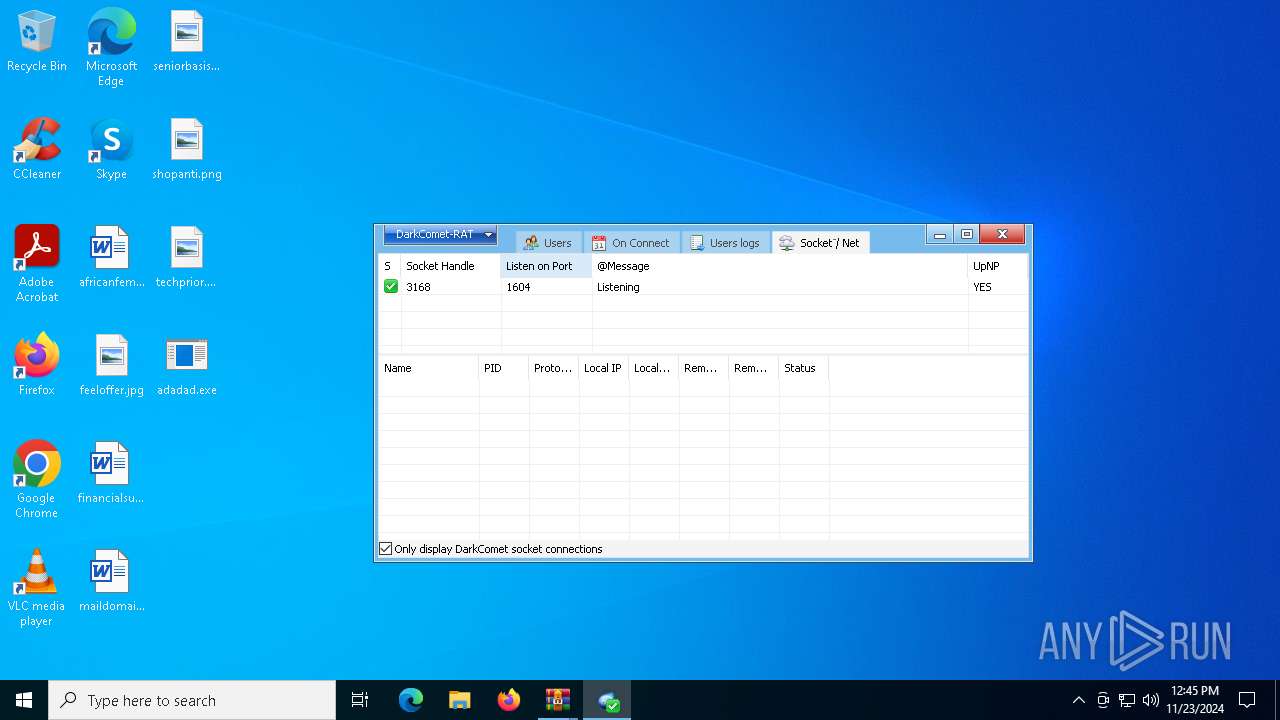Close the DarkComet window
Screen dimensions: 1280x720
[1002, 235]
